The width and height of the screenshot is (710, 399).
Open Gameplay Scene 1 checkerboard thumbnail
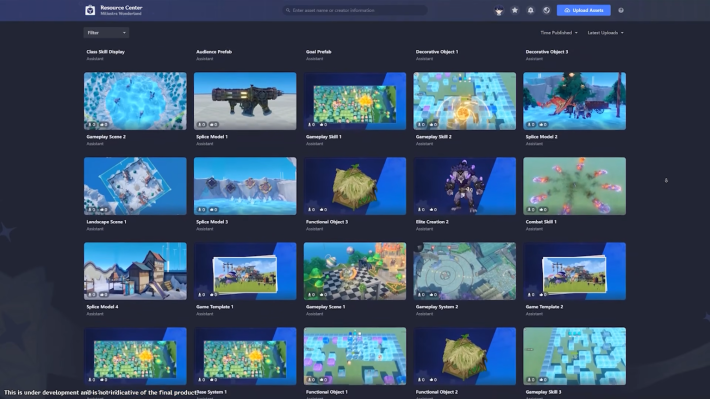(x=355, y=271)
